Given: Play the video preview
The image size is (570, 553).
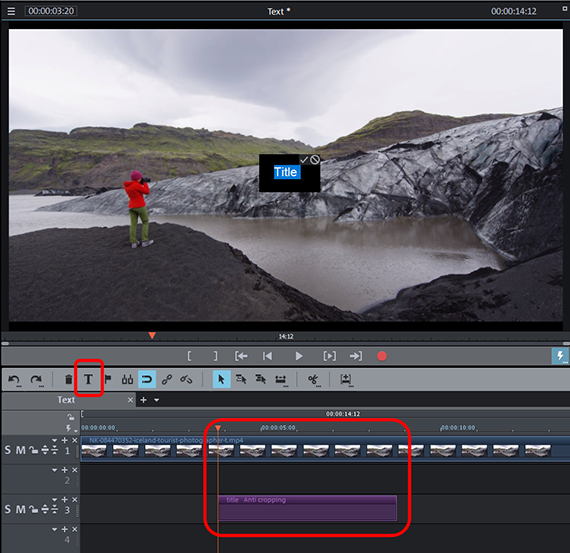Looking at the screenshot, I should pos(298,356).
